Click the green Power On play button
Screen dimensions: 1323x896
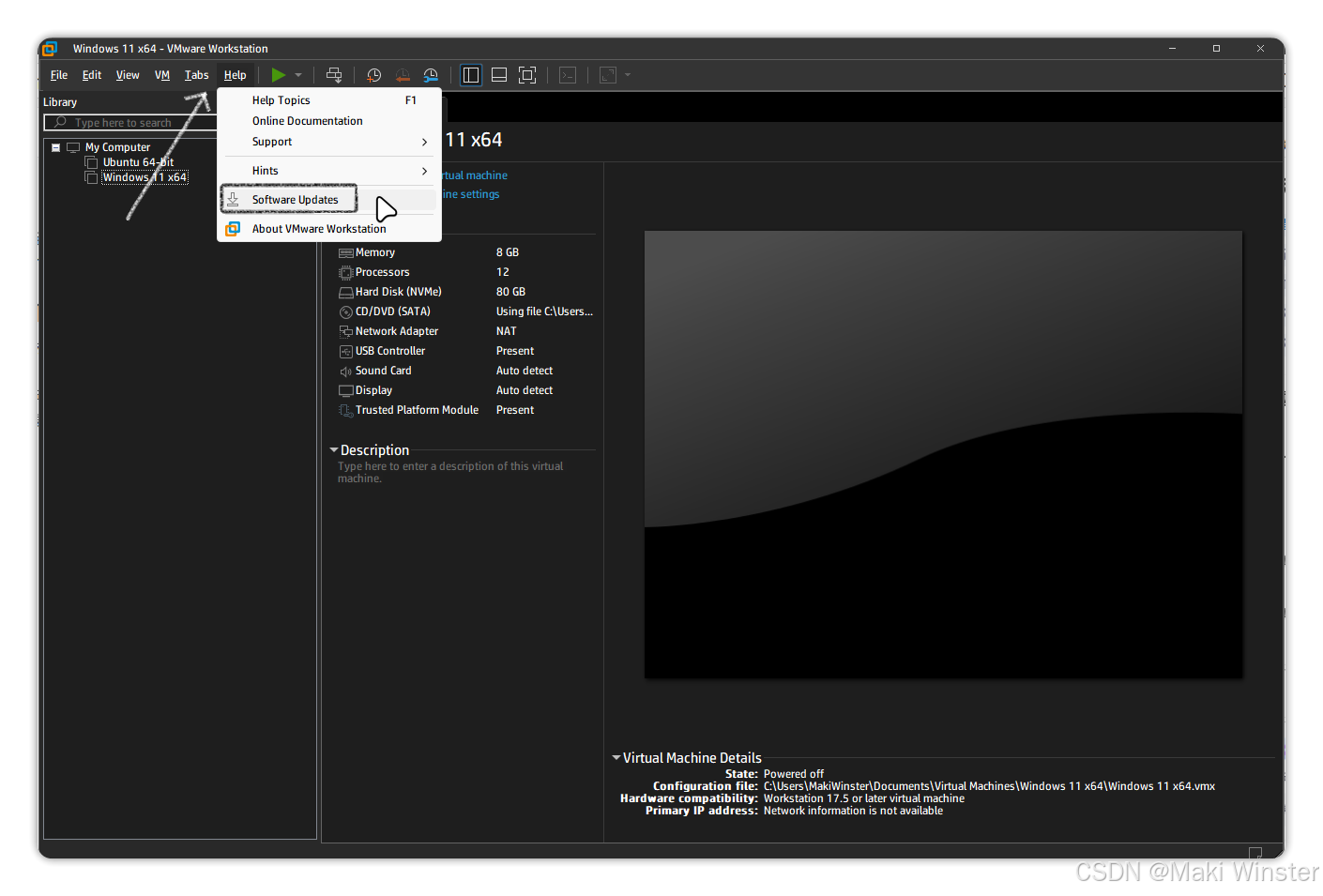279,75
